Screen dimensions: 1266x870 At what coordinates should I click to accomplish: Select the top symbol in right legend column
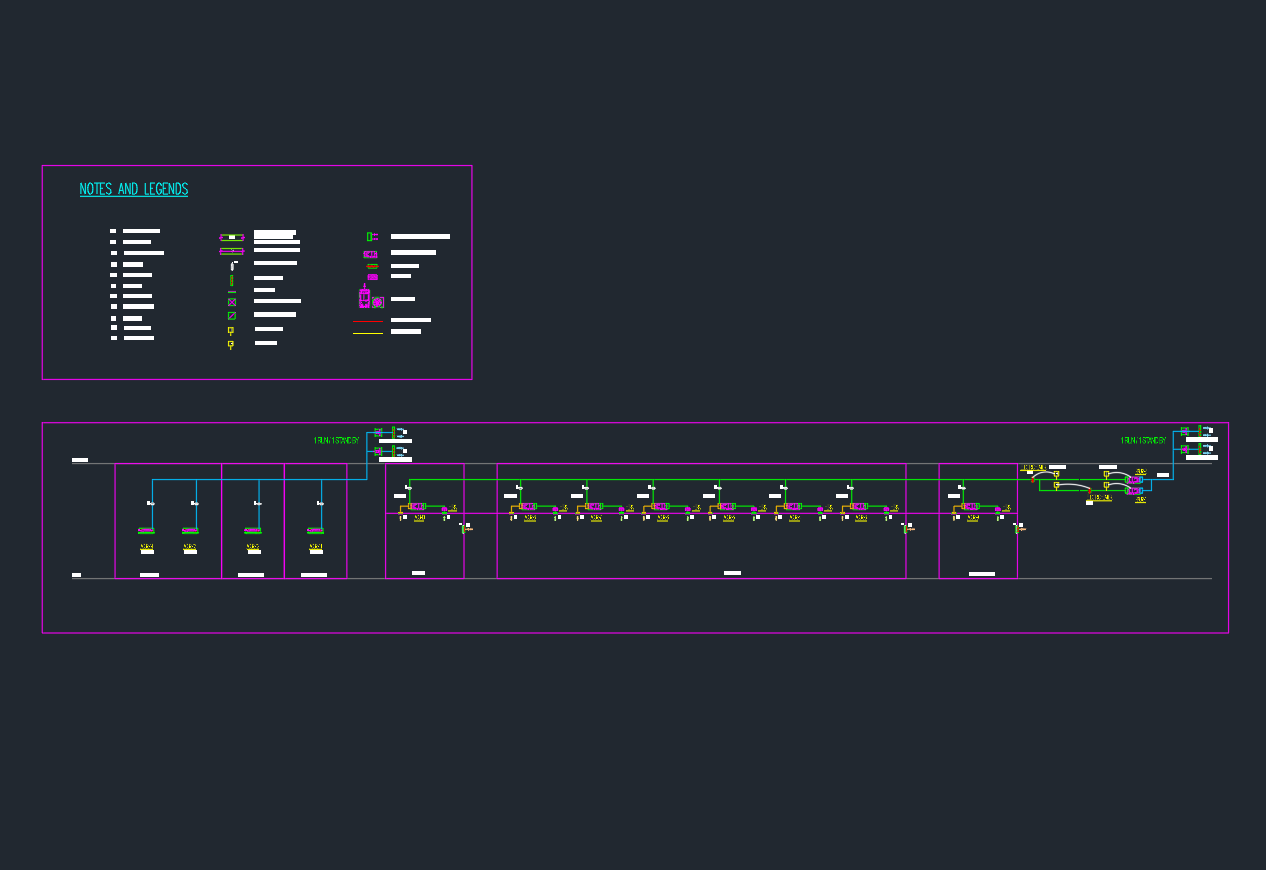click(x=371, y=237)
